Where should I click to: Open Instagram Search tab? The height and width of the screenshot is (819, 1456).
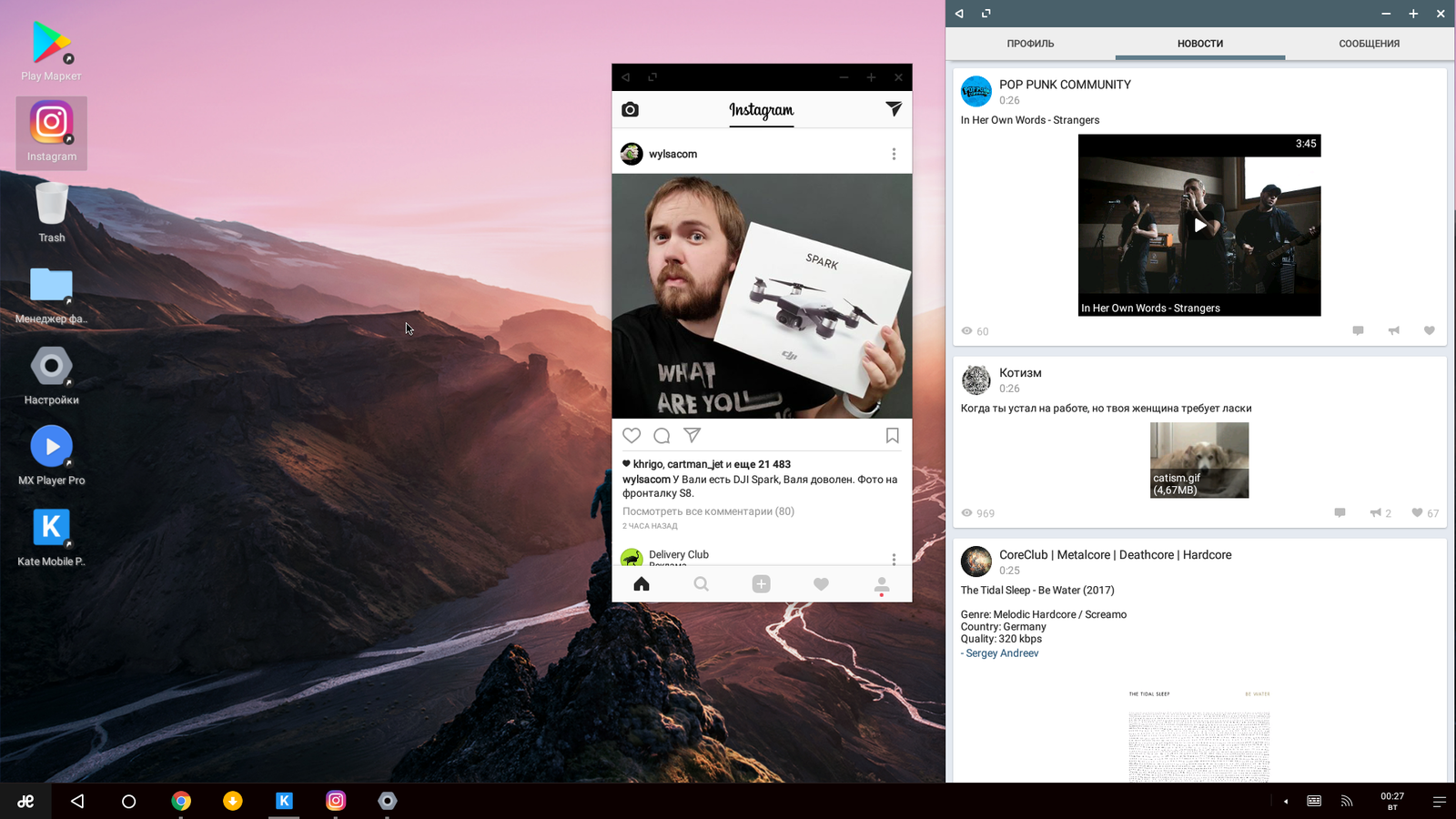click(701, 583)
